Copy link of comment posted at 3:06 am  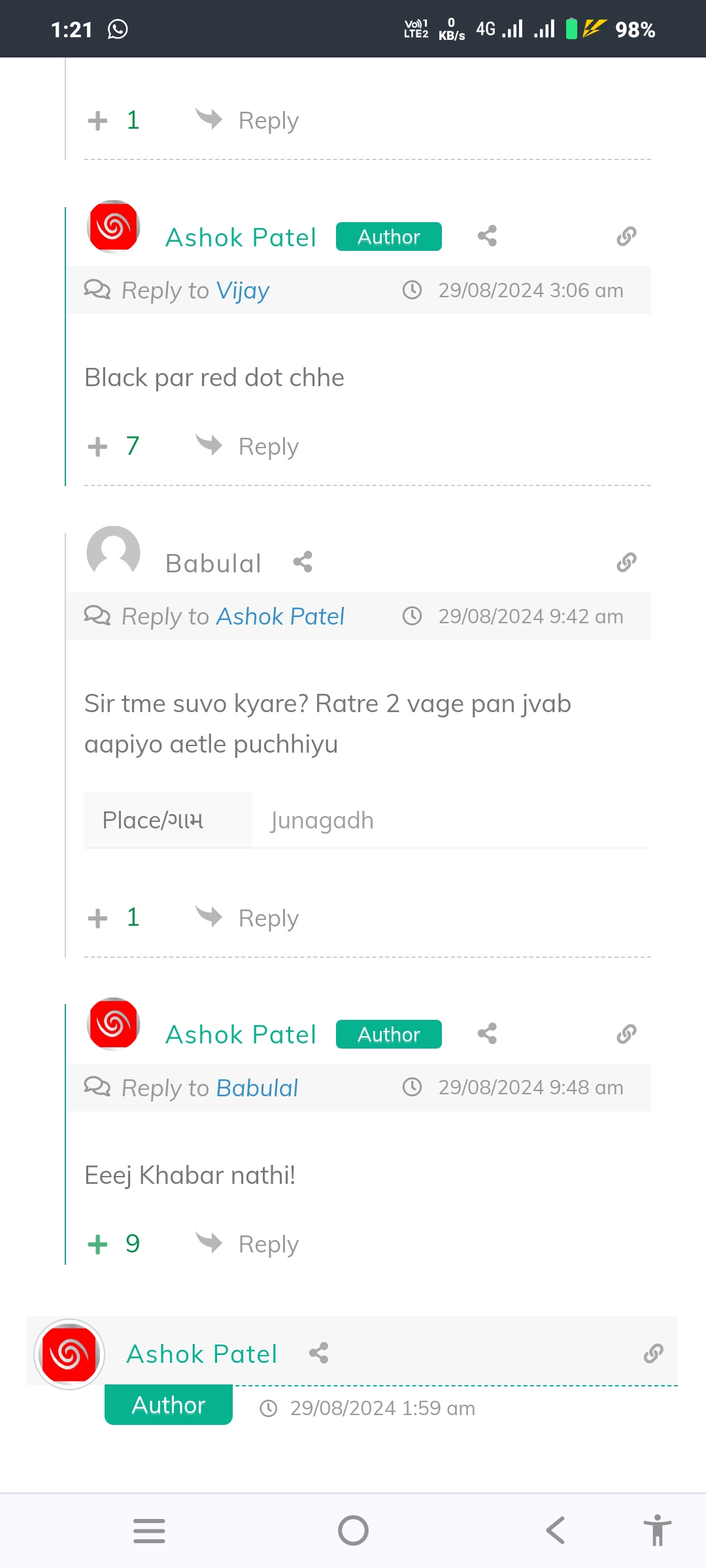tap(626, 236)
